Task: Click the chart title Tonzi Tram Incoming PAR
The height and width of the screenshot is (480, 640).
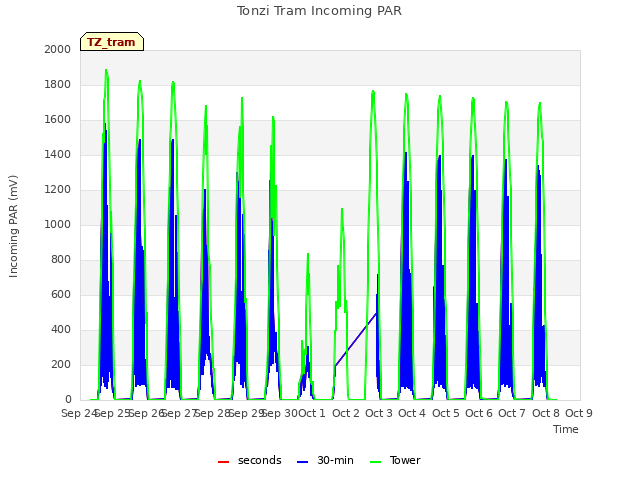Action: pos(319,11)
